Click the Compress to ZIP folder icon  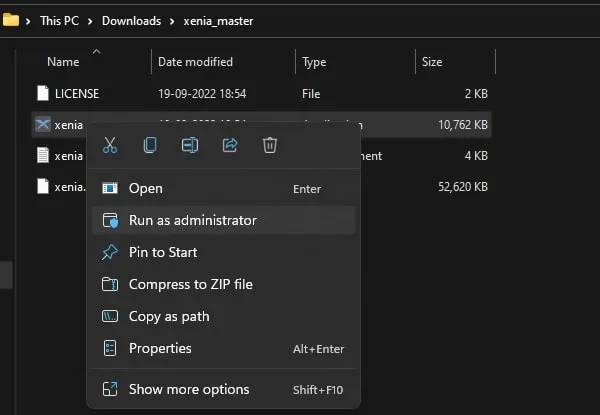[x=110, y=284]
